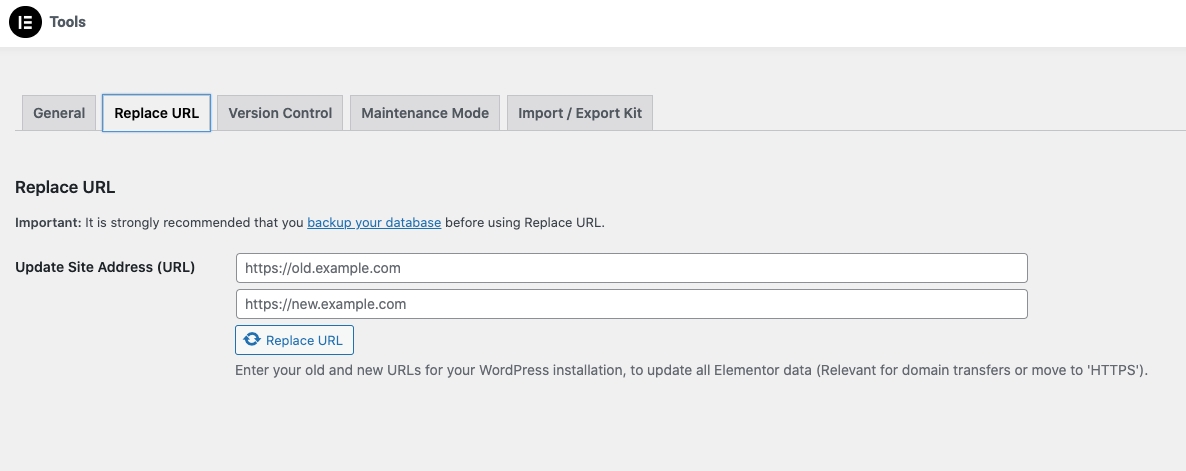Click the Elementor logo icon
Image resolution: width=1186 pixels, height=471 pixels.
tap(25, 22)
